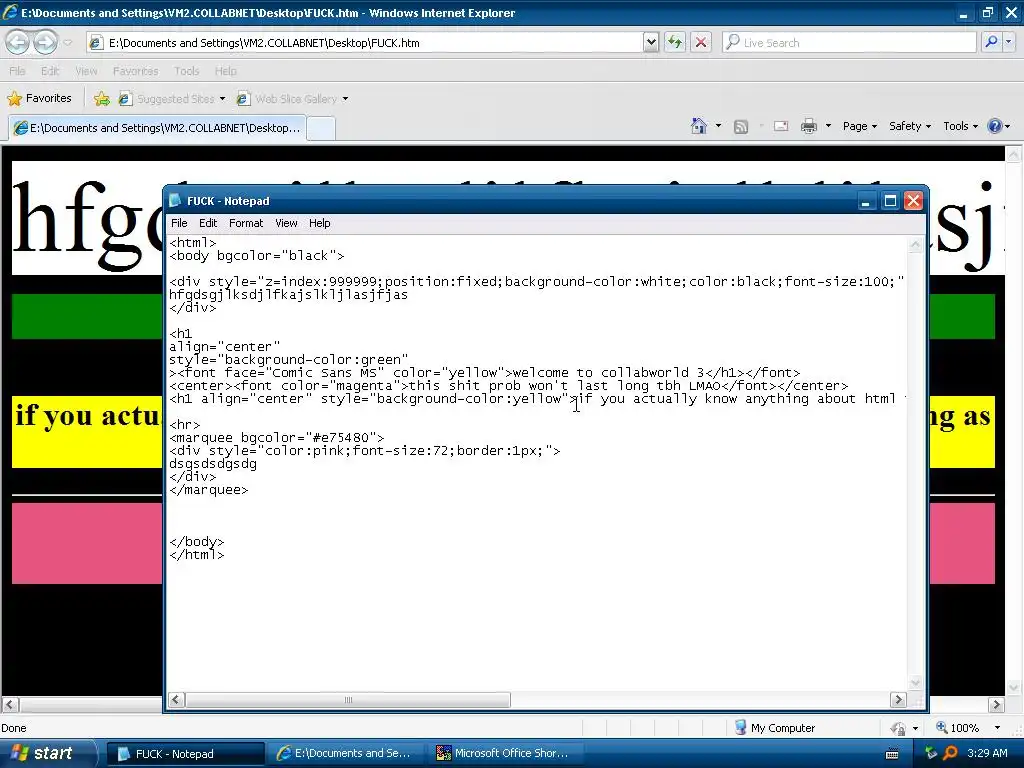Click the Protected Mode security status icon

click(899, 728)
